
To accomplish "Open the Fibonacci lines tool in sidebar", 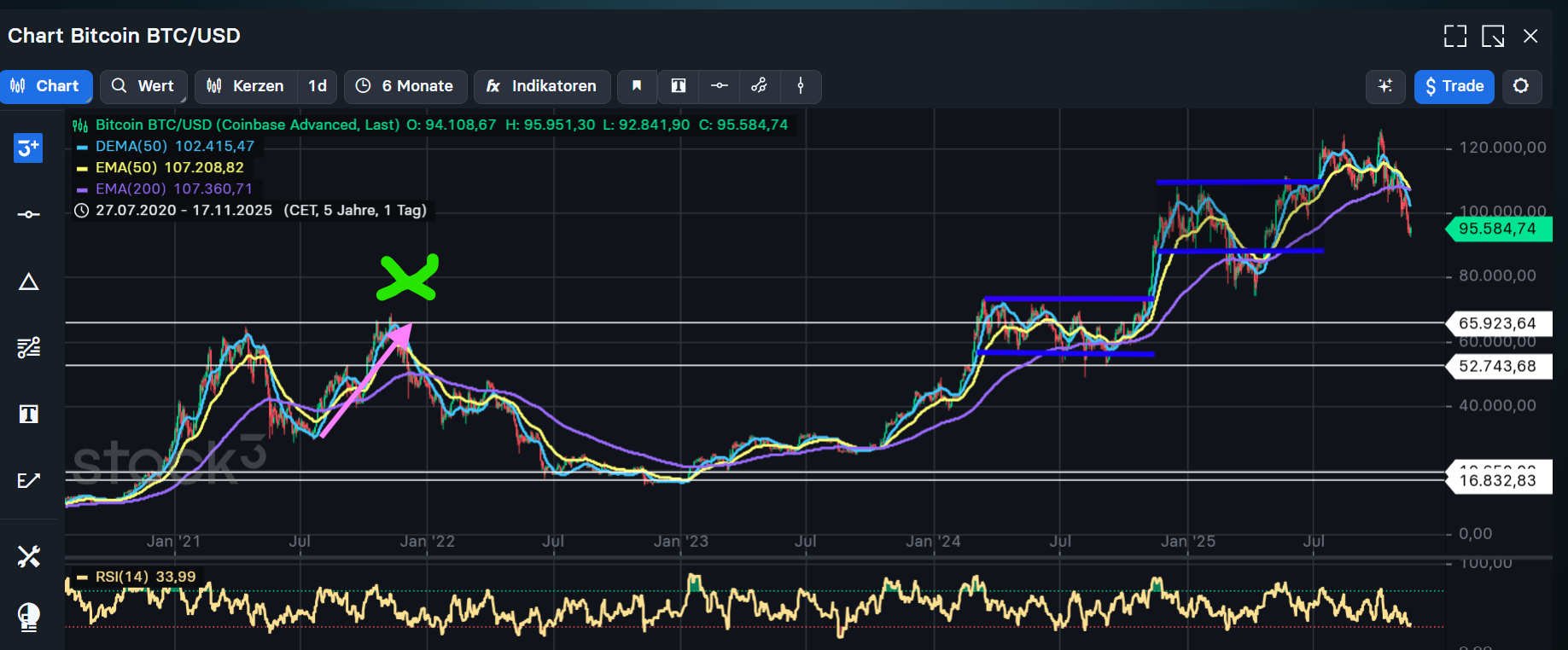I will pyautogui.click(x=28, y=347).
